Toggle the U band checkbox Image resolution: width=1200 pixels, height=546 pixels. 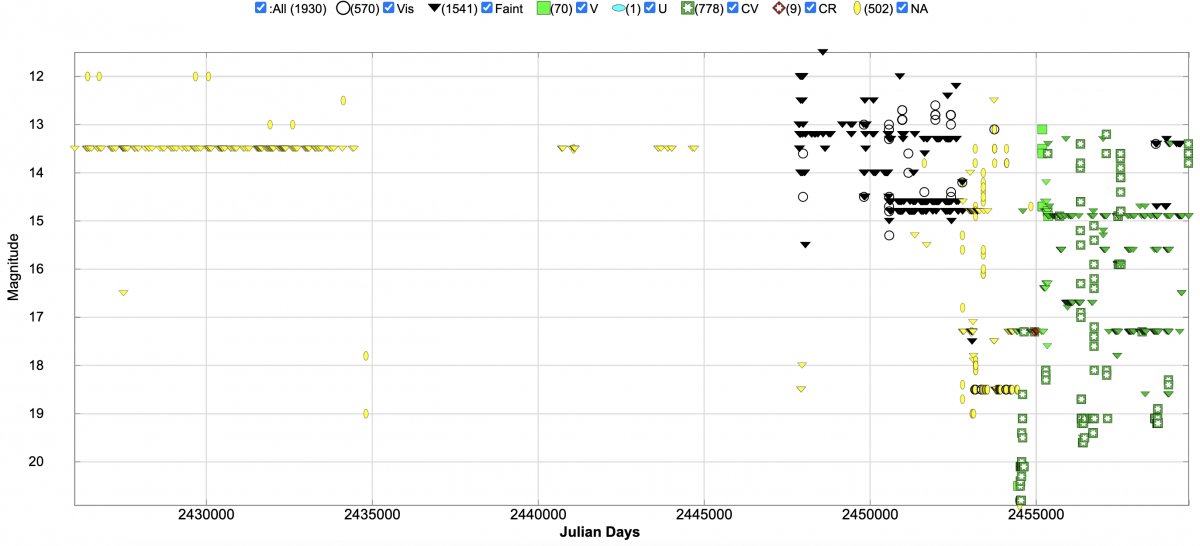(x=649, y=8)
